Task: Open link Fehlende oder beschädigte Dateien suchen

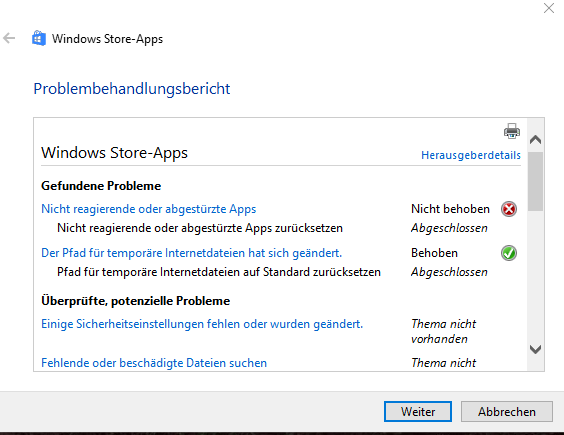Action: point(154,363)
